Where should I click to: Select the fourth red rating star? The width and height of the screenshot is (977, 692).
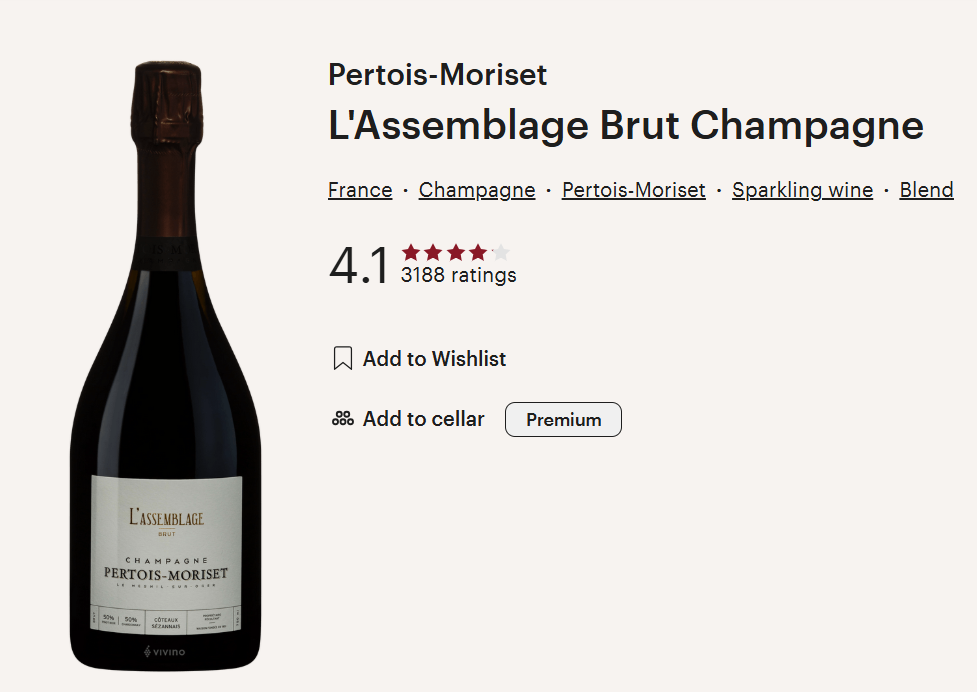pos(478,252)
